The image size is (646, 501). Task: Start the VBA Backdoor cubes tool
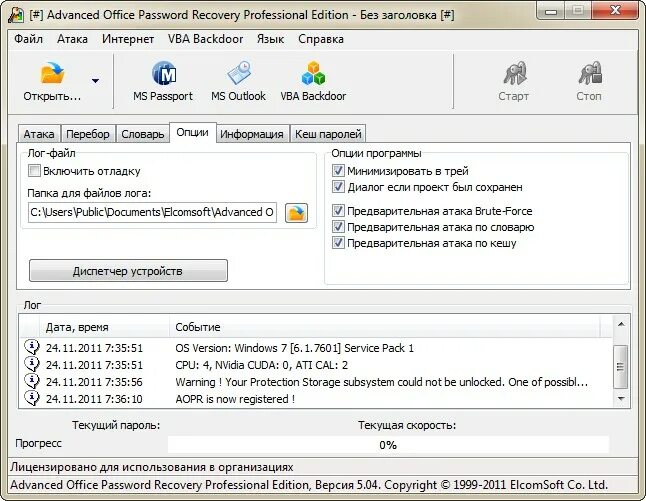pos(313,73)
